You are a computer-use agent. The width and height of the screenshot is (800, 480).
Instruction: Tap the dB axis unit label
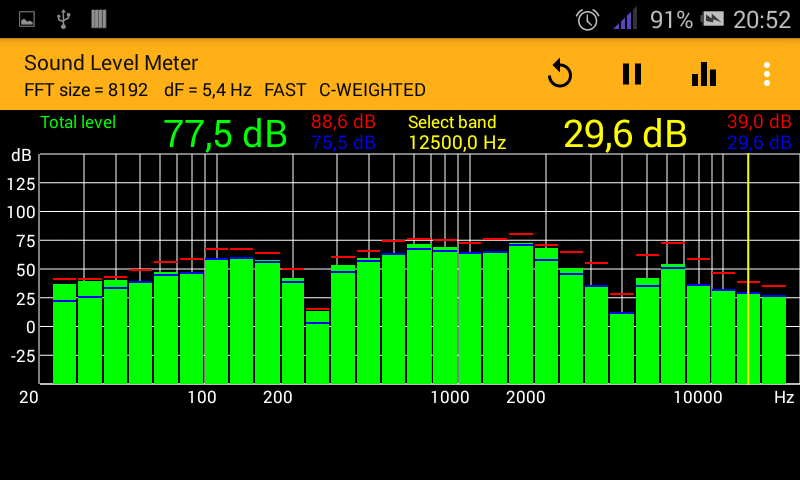click(x=21, y=155)
